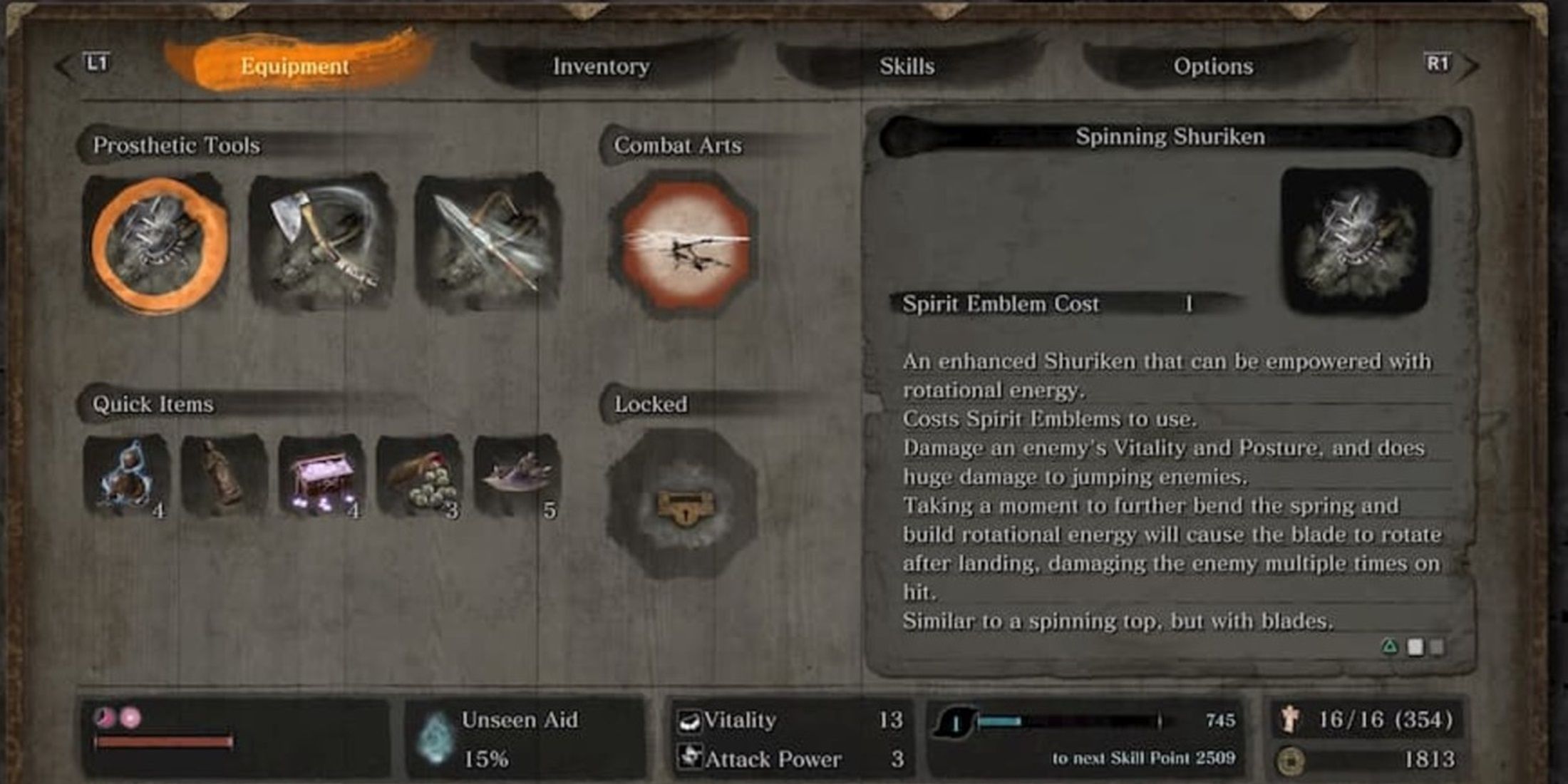The image size is (1568, 784).
Task: Select the wooden figurine quick item
Action: [224, 475]
